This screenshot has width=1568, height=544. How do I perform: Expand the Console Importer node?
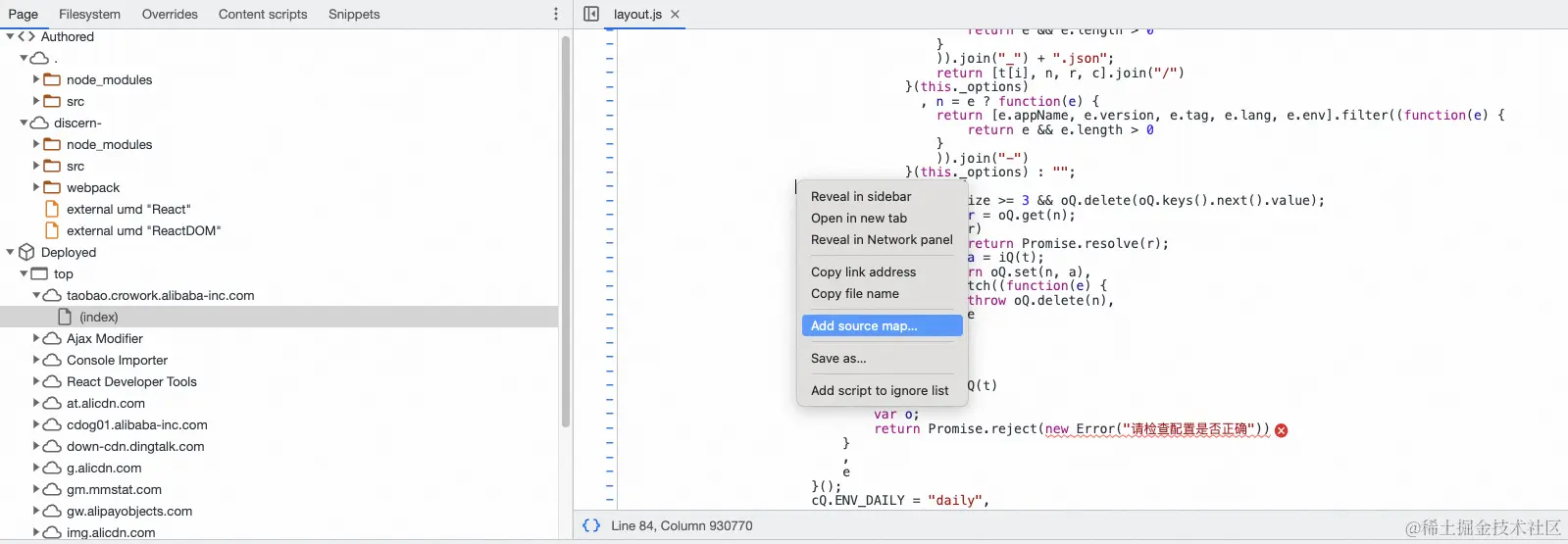click(36, 360)
